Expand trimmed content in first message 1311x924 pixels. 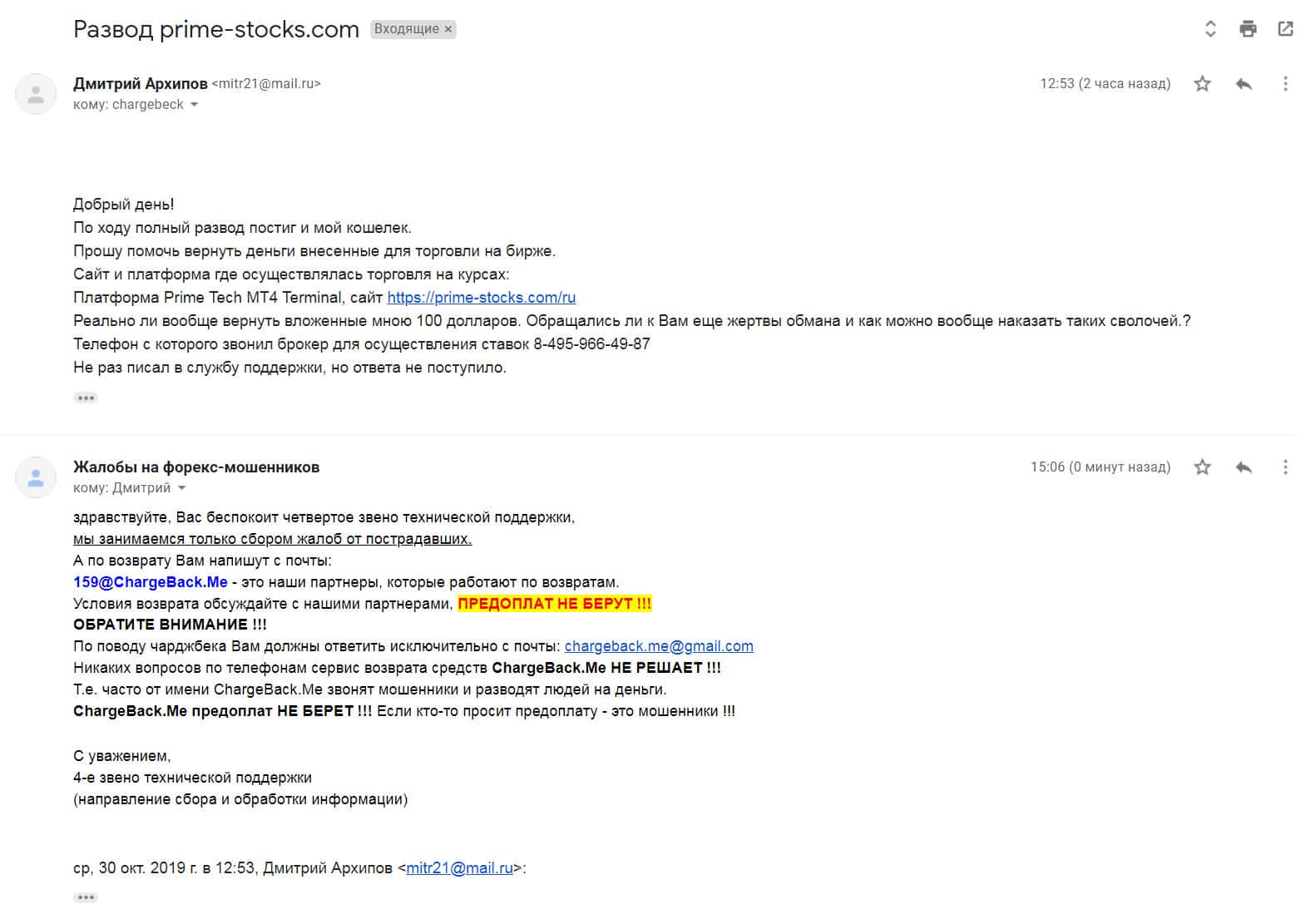click(86, 398)
